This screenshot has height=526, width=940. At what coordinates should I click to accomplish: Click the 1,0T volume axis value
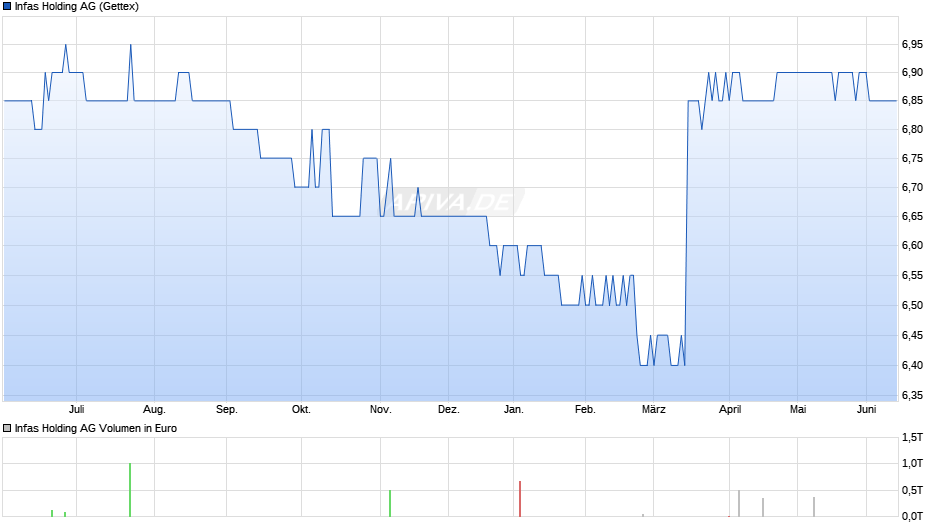click(x=912, y=463)
